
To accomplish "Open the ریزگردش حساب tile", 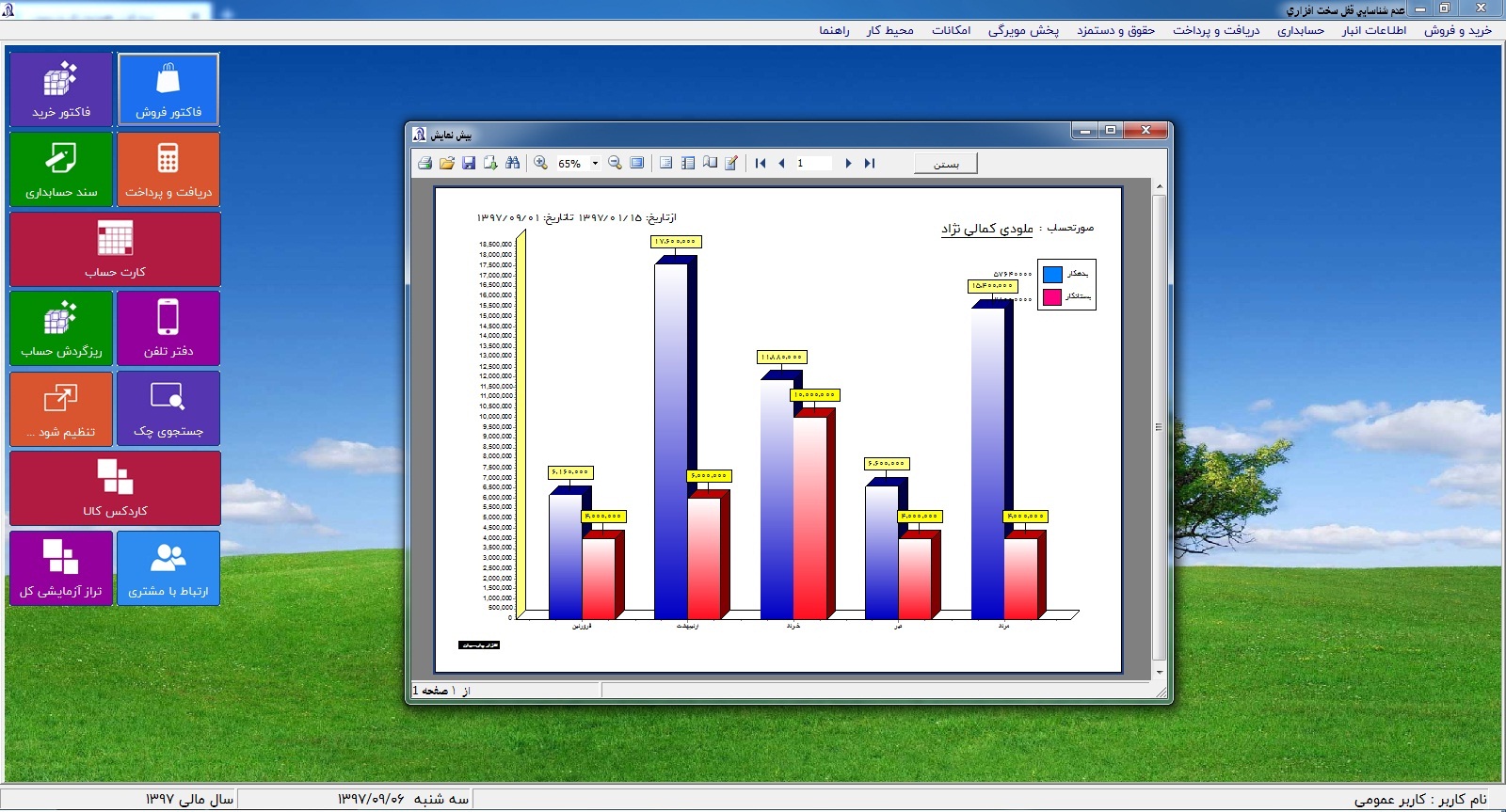I will coord(61,328).
